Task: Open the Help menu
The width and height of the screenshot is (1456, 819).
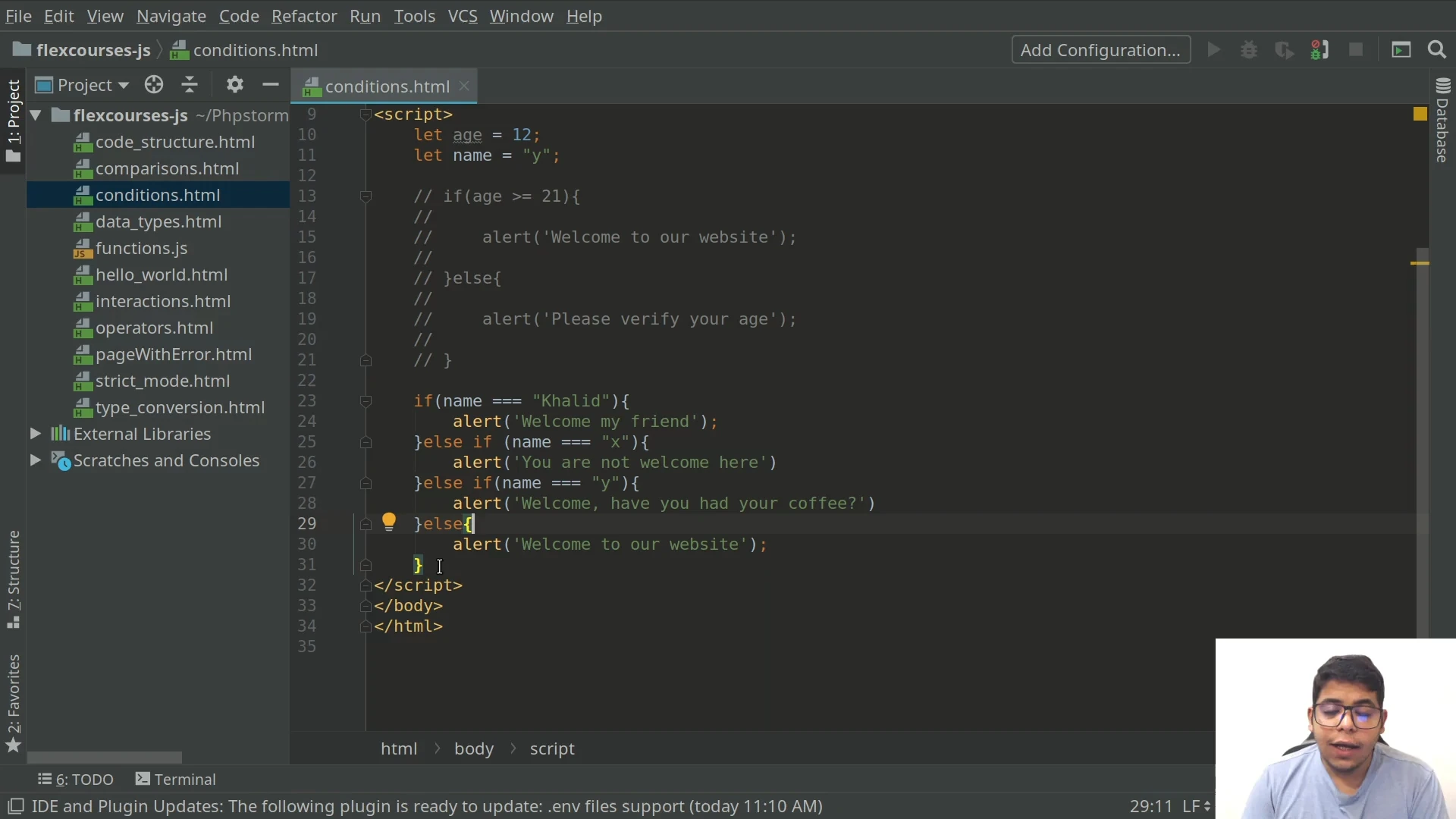Action: tap(584, 16)
